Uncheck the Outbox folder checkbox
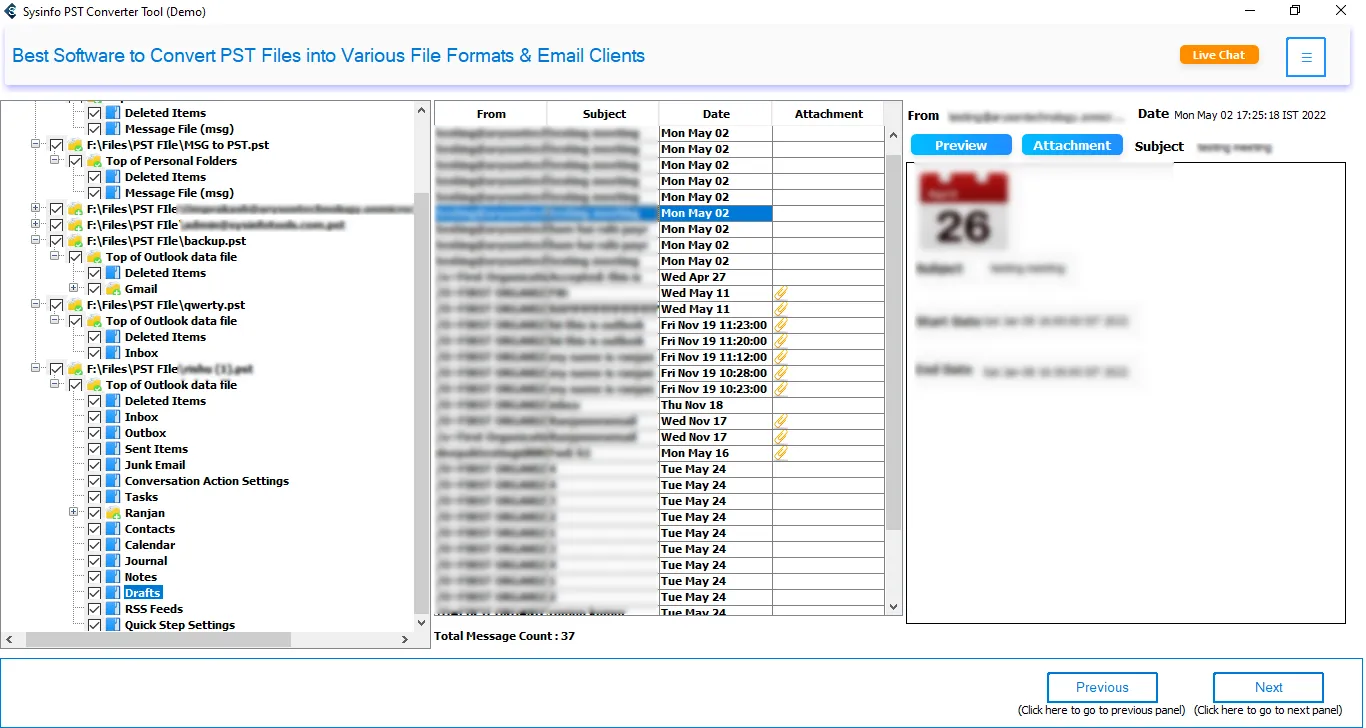This screenshot has width=1366, height=728. click(94, 433)
